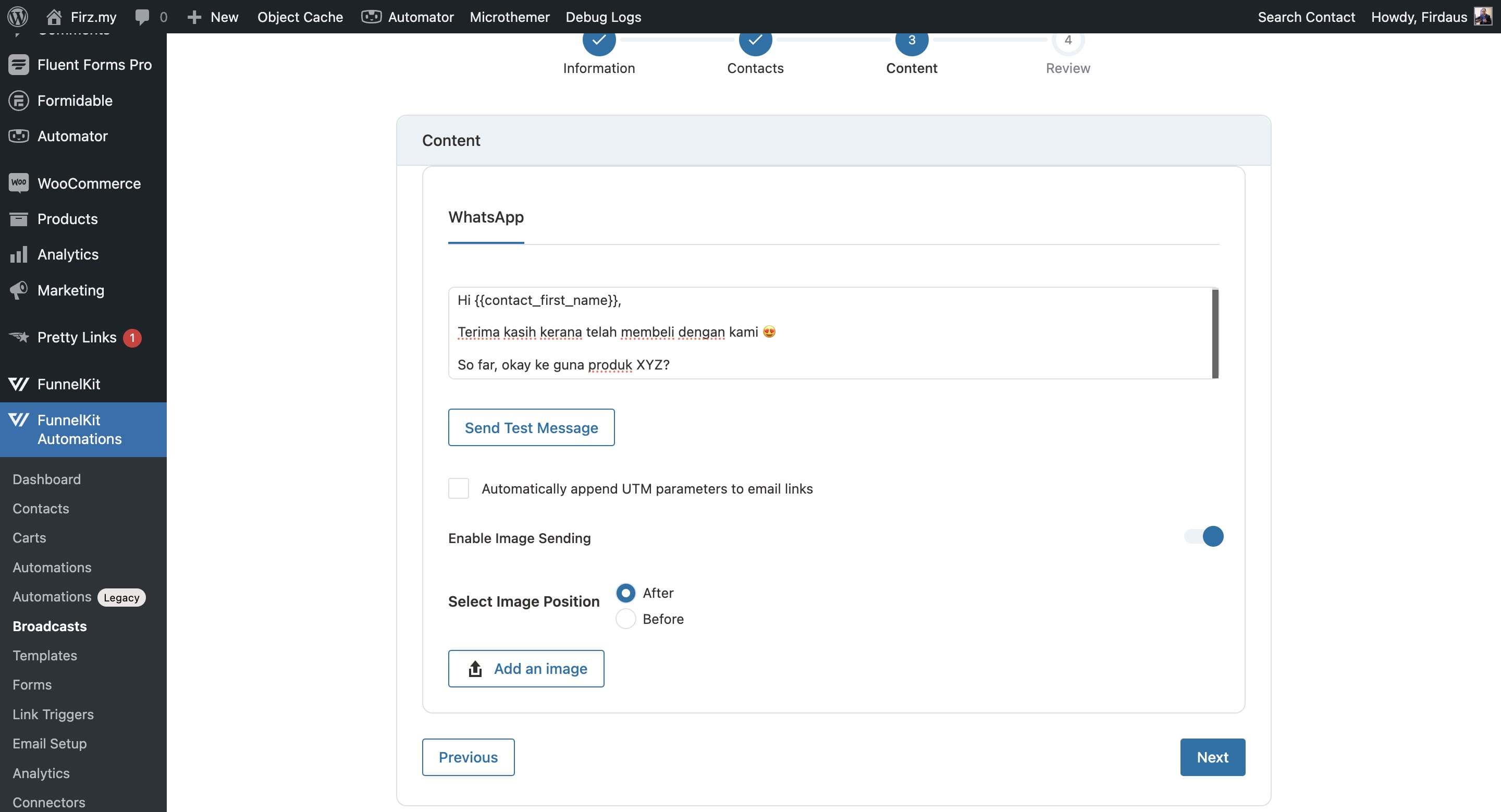This screenshot has width=1501, height=812.
Task: Open the Contacts submenu link
Action: click(x=41, y=508)
